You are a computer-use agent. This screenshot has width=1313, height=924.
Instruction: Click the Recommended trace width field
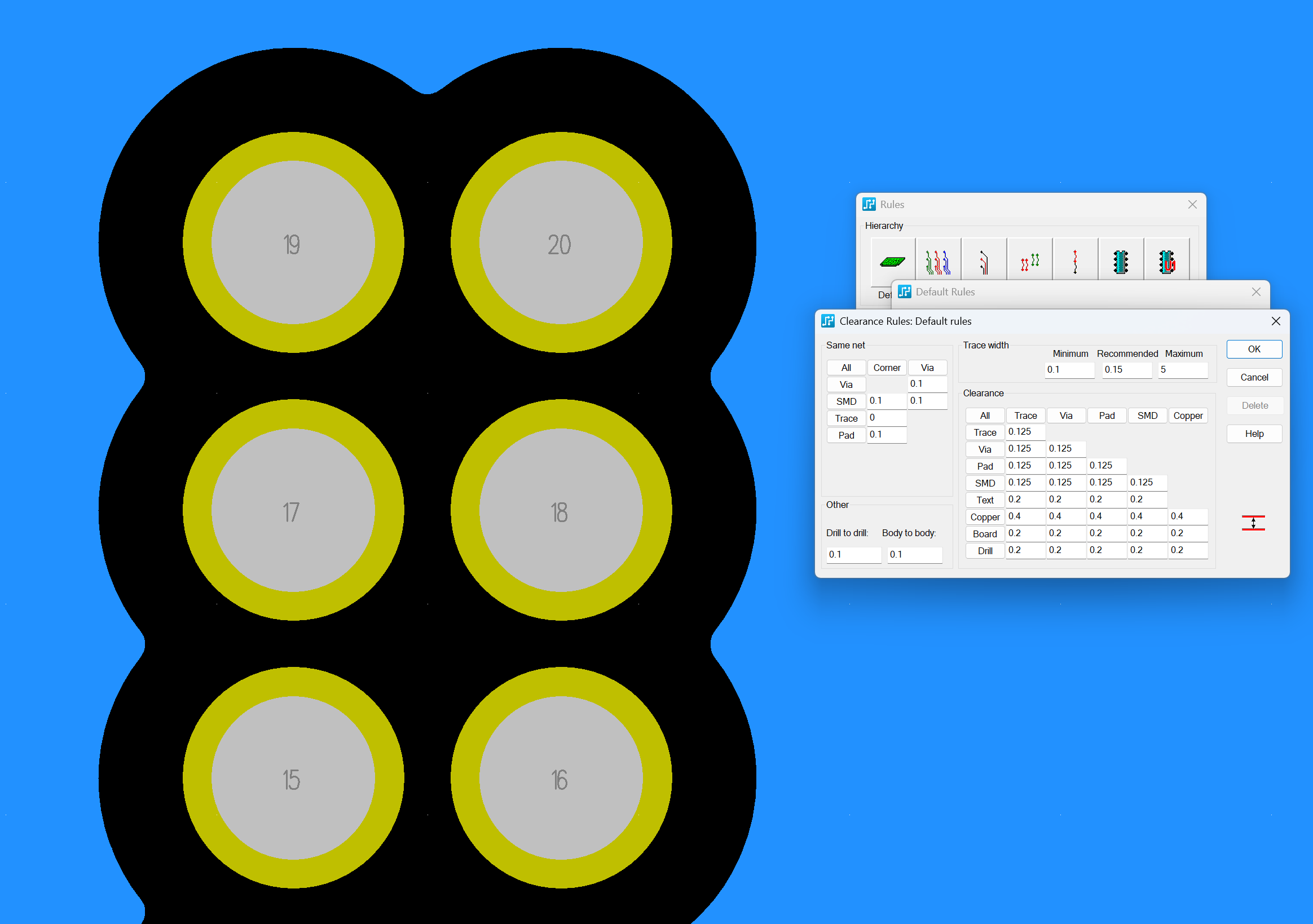tap(1126, 370)
